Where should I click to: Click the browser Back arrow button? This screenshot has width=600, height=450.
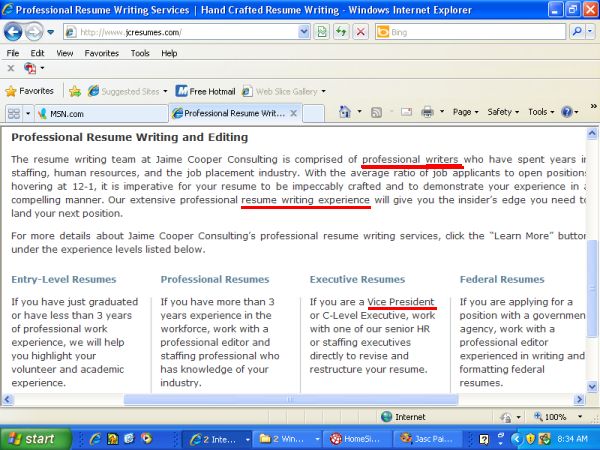point(13,32)
